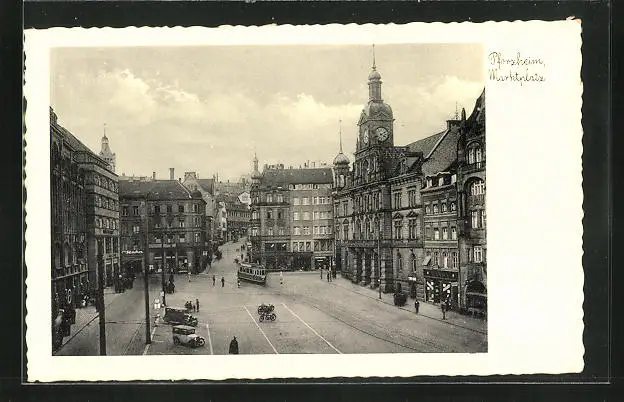Screen dimensions: 624x402
Task: Click the clock face on the tower
Action: (x=382, y=134)
